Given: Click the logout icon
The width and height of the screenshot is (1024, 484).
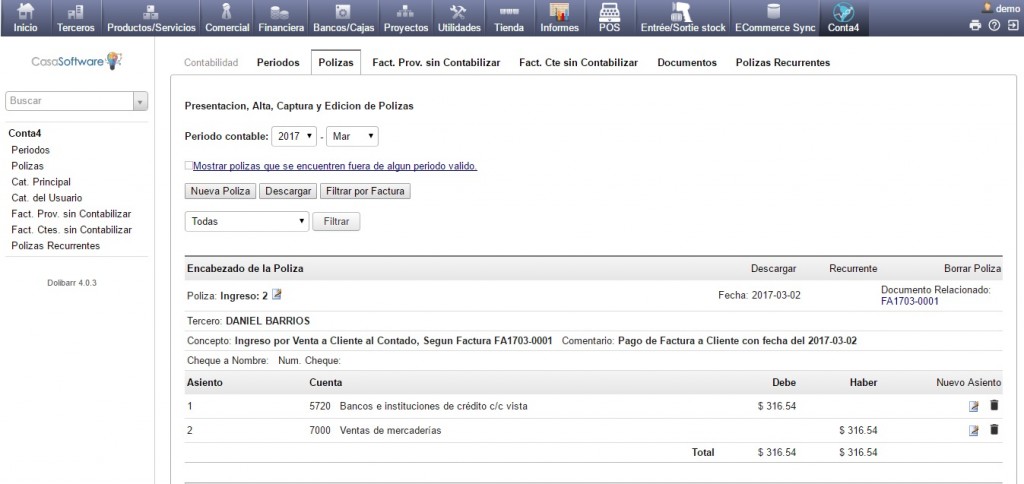Looking at the screenshot, I should tap(1013, 25).
